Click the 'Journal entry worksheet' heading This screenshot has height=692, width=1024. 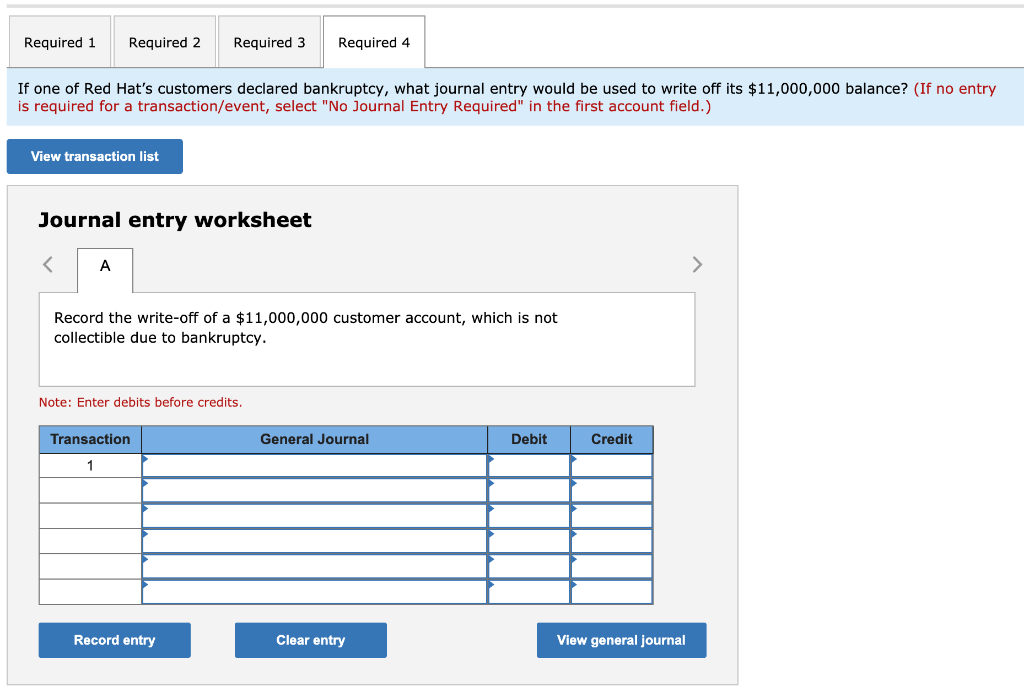coord(175,220)
